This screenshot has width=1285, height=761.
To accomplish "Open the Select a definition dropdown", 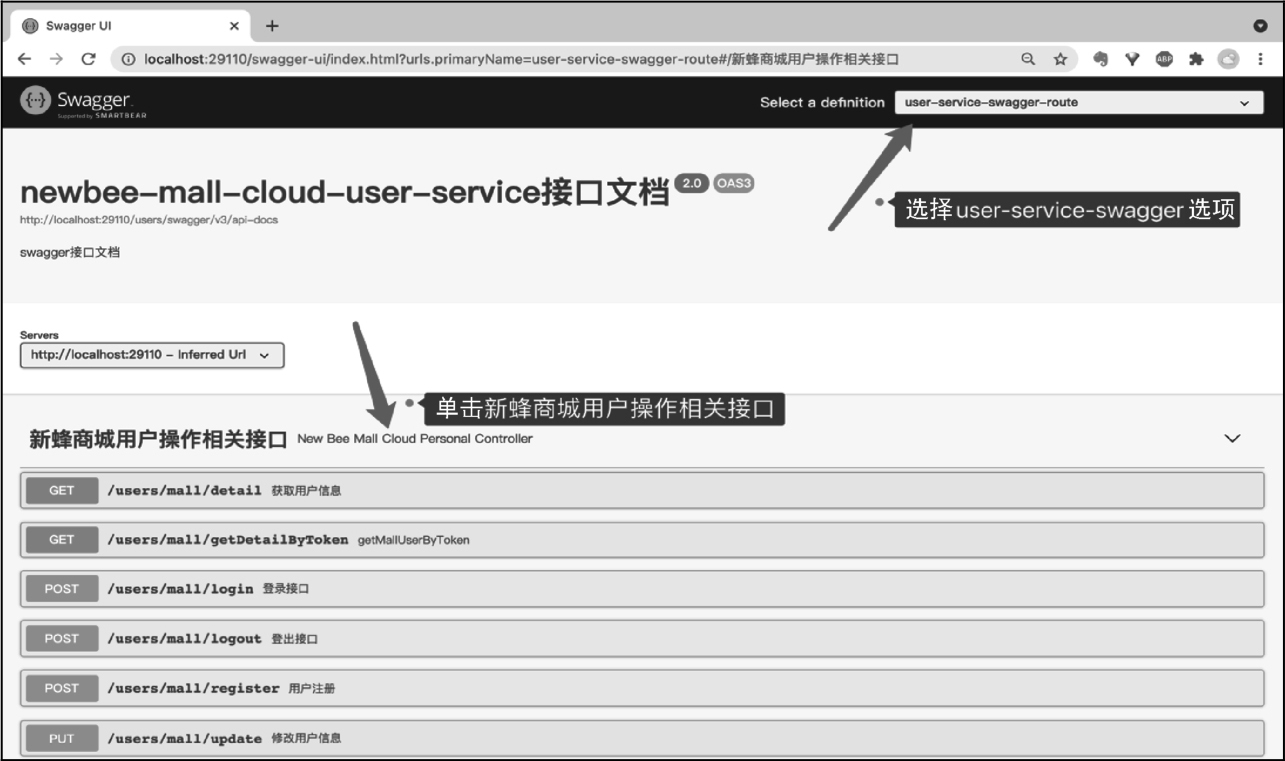I will tap(1079, 102).
